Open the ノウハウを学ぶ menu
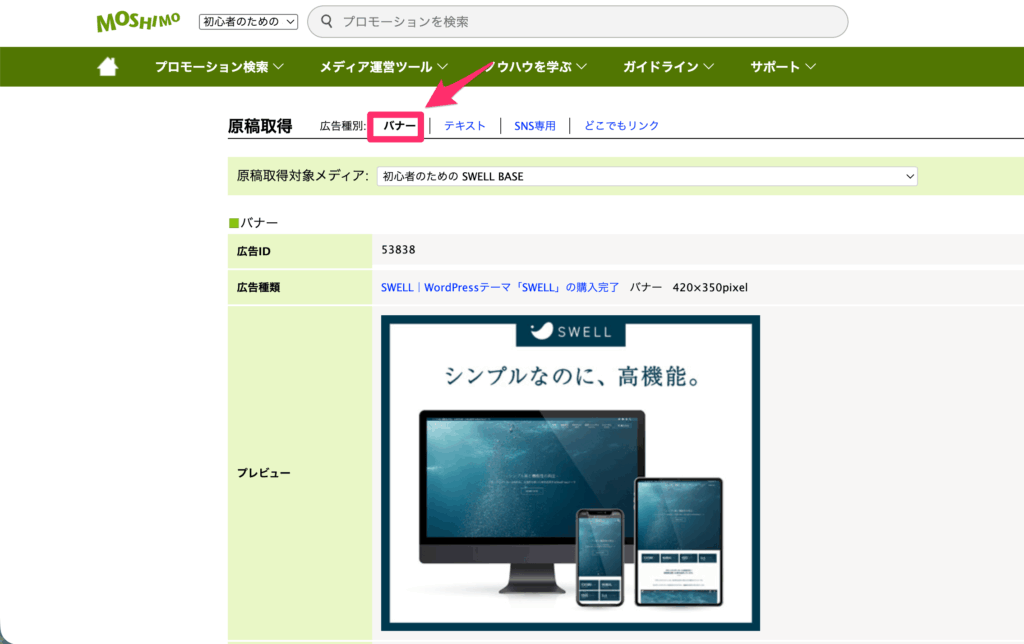This screenshot has width=1024, height=644. coord(536,67)
